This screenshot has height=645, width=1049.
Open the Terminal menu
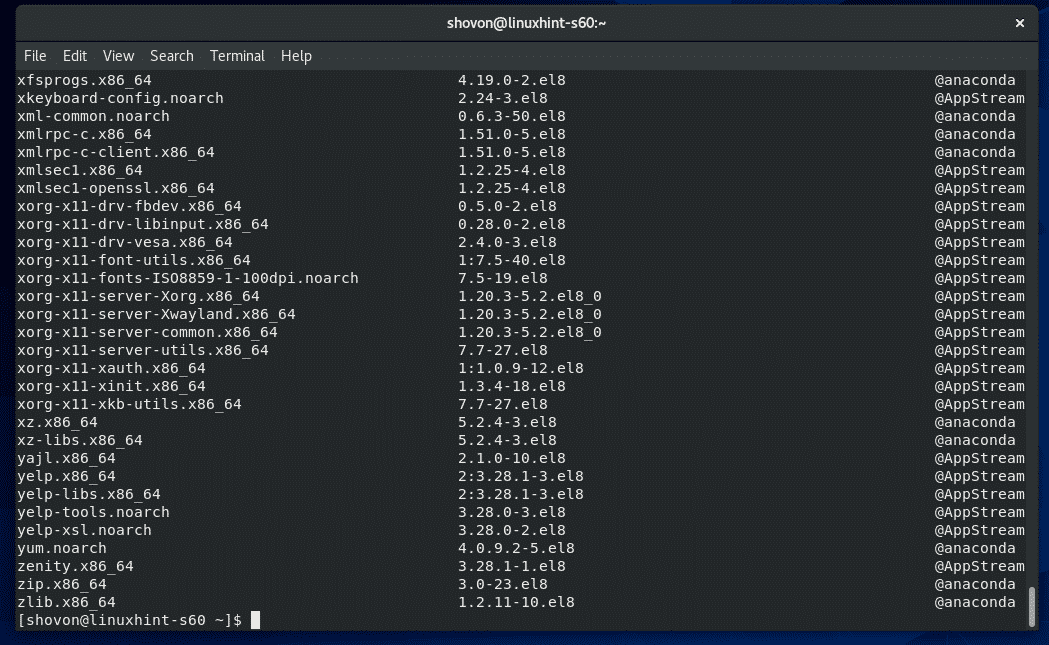click(x=237, y=56)
